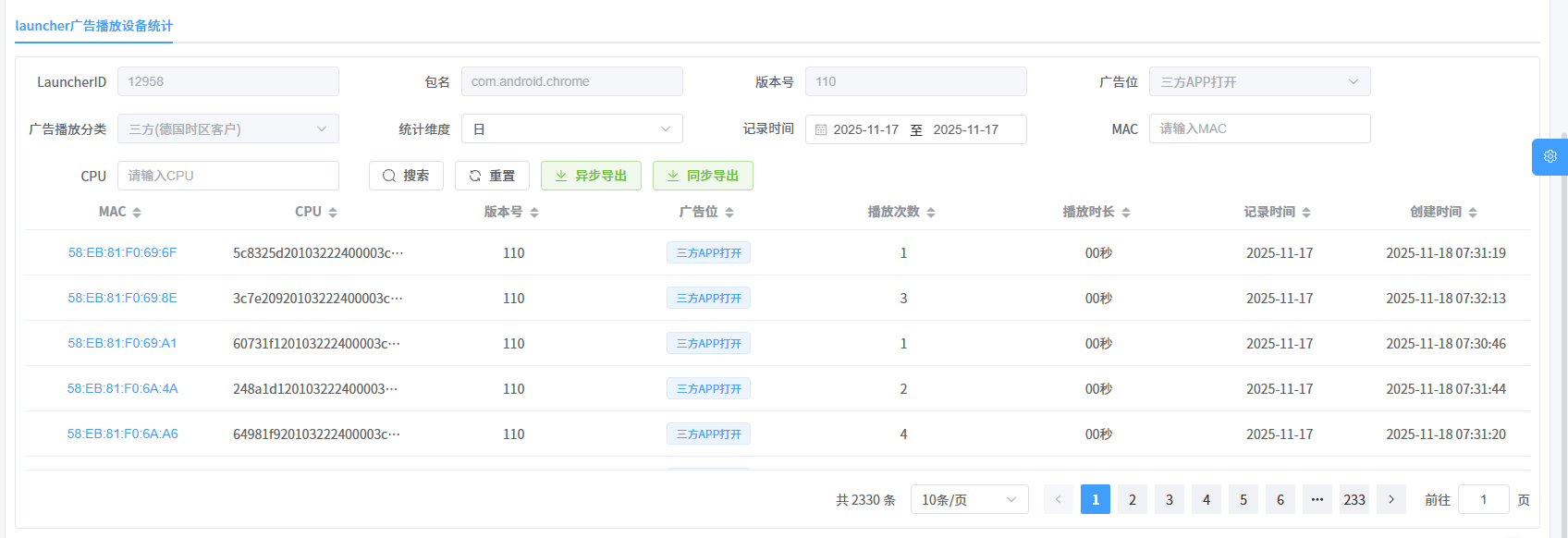Image resolution: width=1568 pixels, height=538 pixels.
Task: Go to last page 233
Action: [1354, 499]
